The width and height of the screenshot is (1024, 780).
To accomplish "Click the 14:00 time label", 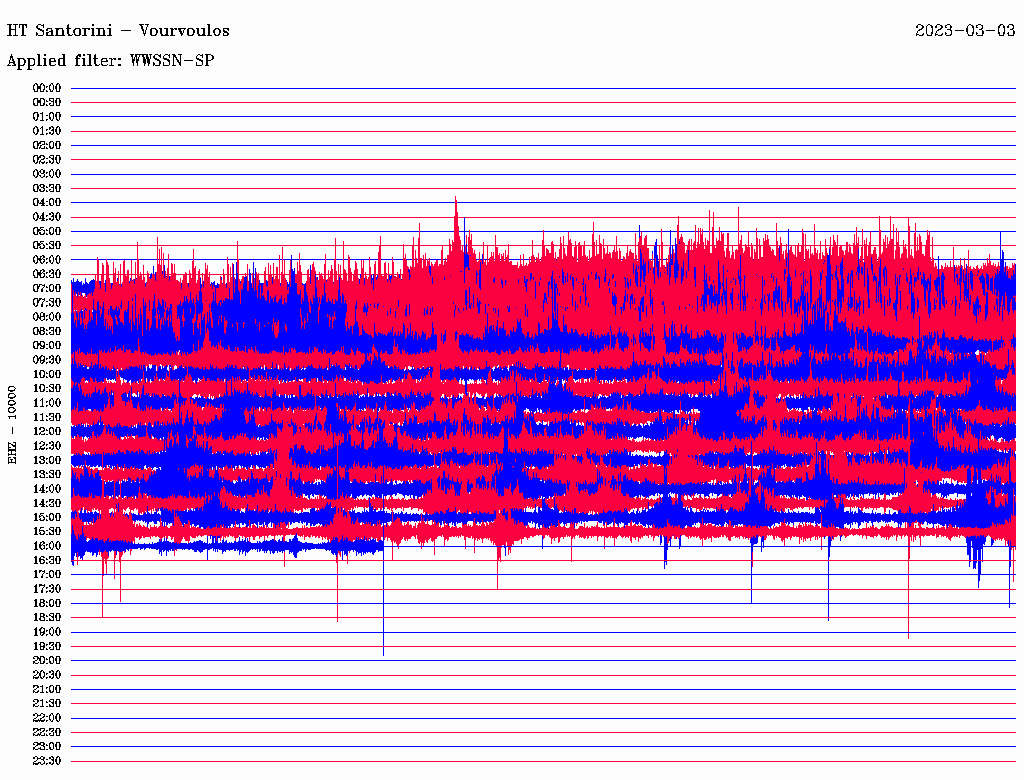I will click(x=47, y=489).
